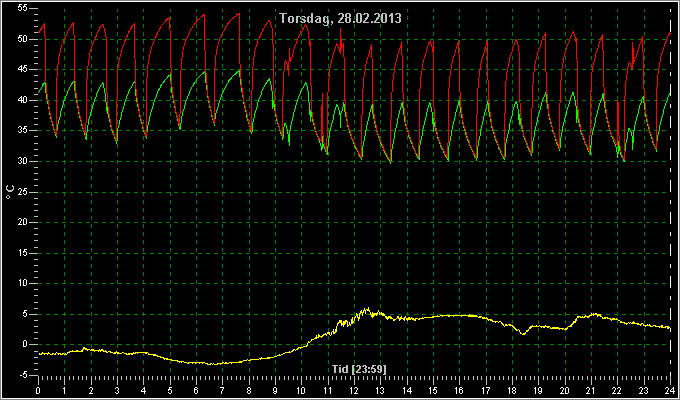
Task: Click hour "23" on the time axis
Action: [x=644, y=390]
